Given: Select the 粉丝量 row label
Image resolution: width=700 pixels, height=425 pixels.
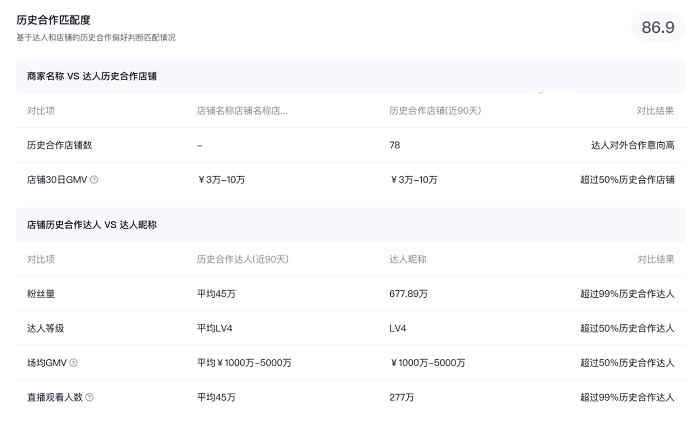Looking at the screenshot, I should pyautogui.click(x=42, y=294).
